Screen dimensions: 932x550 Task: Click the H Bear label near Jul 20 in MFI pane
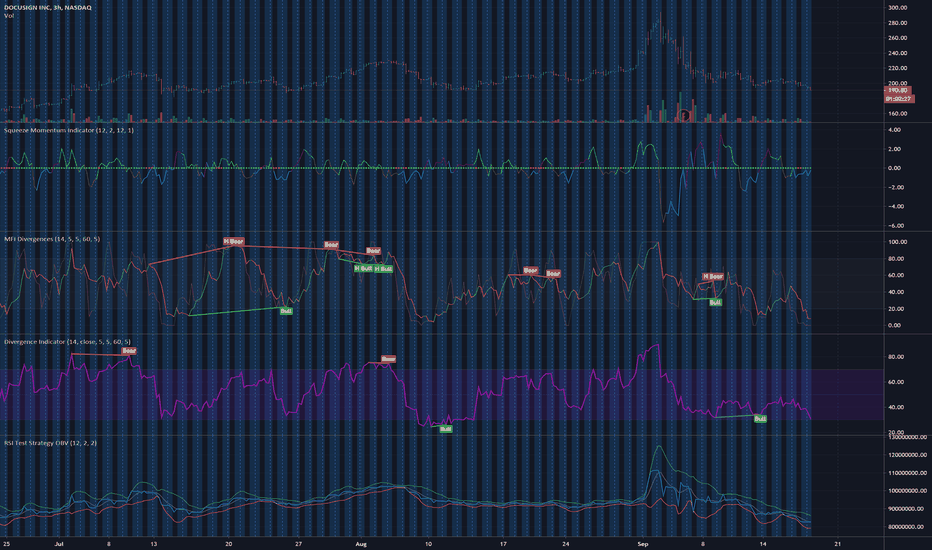pos(234,241)
